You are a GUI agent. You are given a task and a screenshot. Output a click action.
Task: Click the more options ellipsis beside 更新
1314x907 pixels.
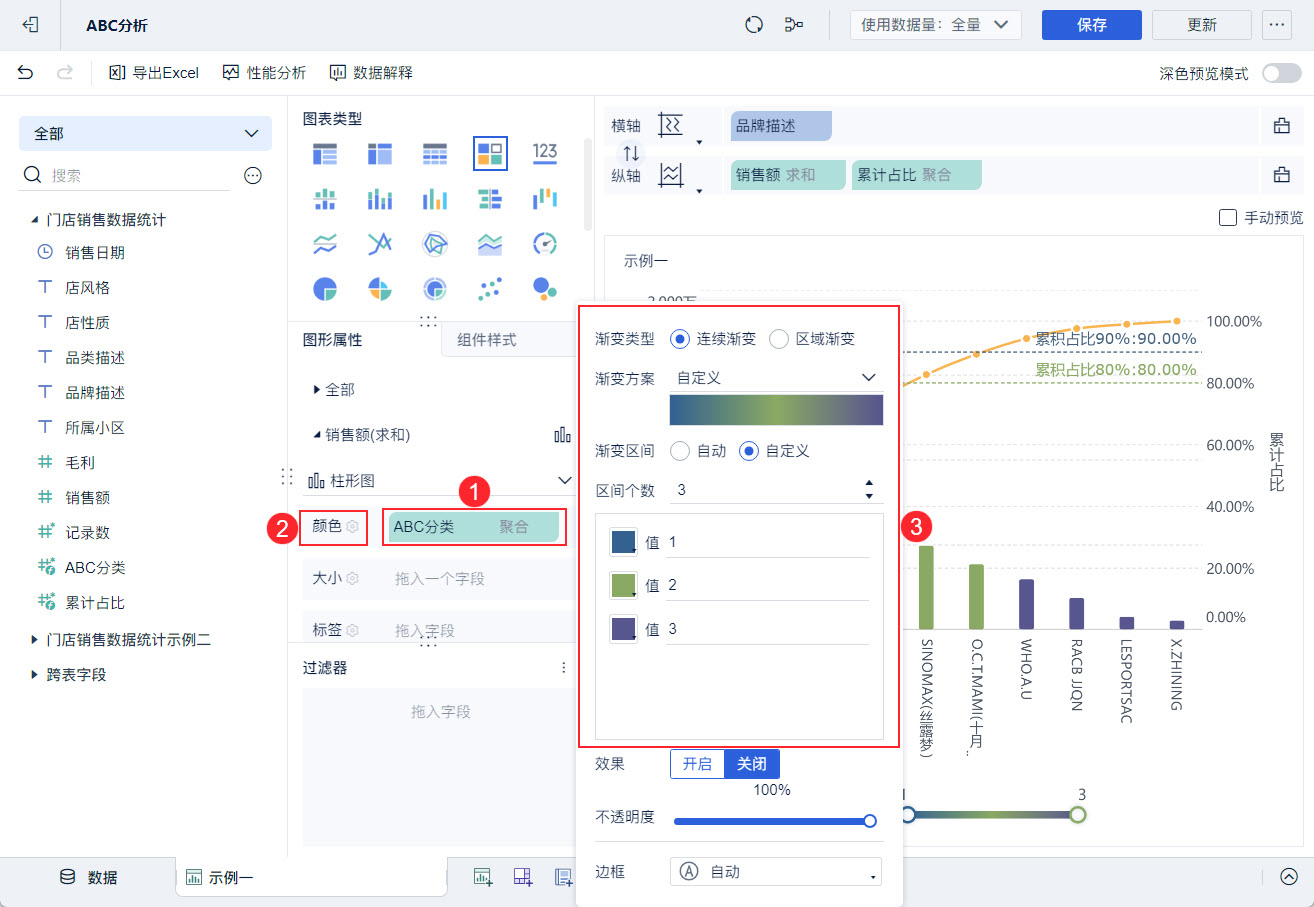(x=1276, y=25)
